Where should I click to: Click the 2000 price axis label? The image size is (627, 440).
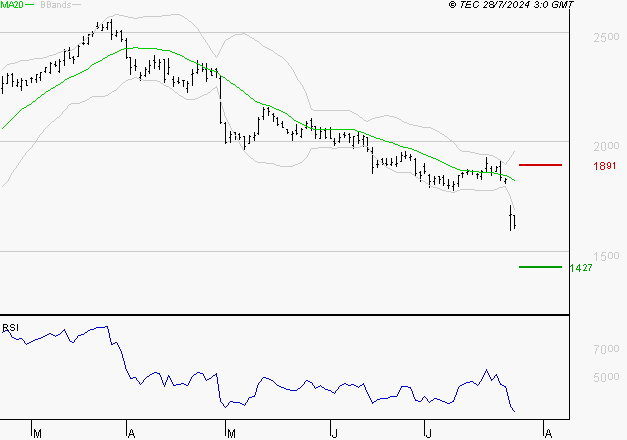point(606,146)
